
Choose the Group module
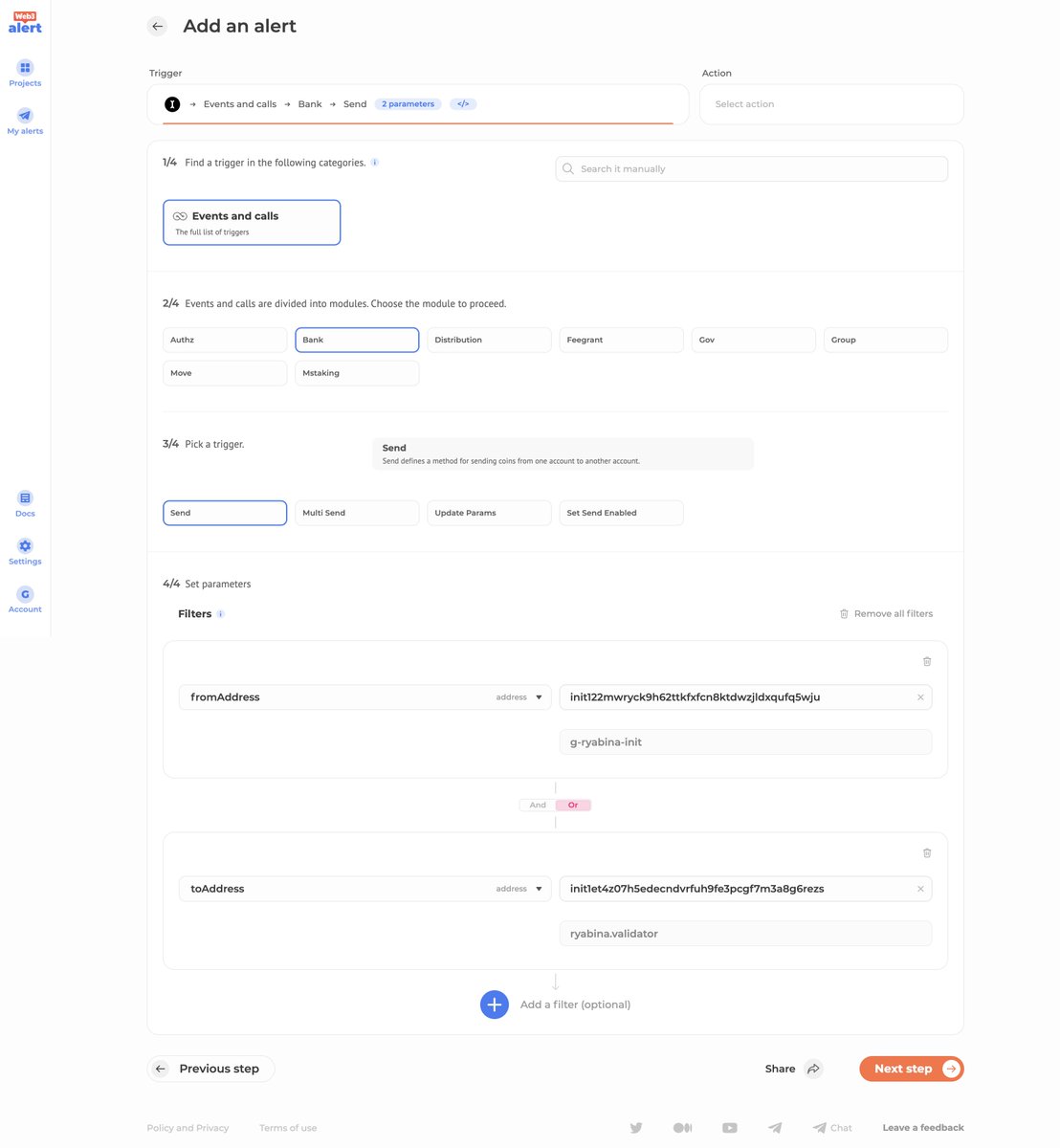click(x=886, y=340)
